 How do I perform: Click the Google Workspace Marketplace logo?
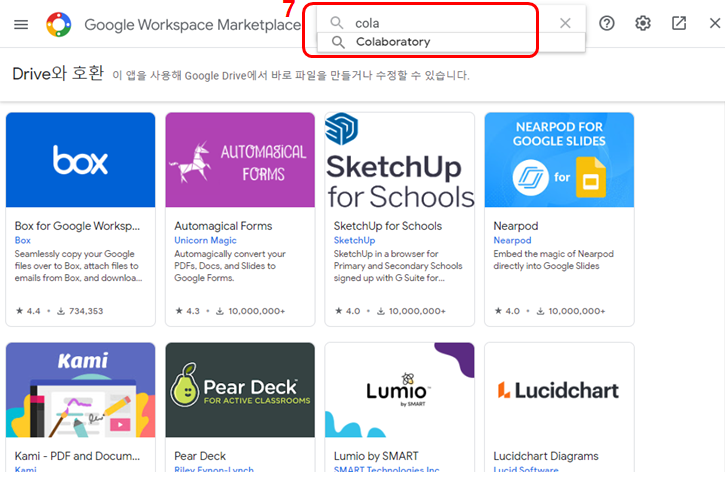click(59, 25)
